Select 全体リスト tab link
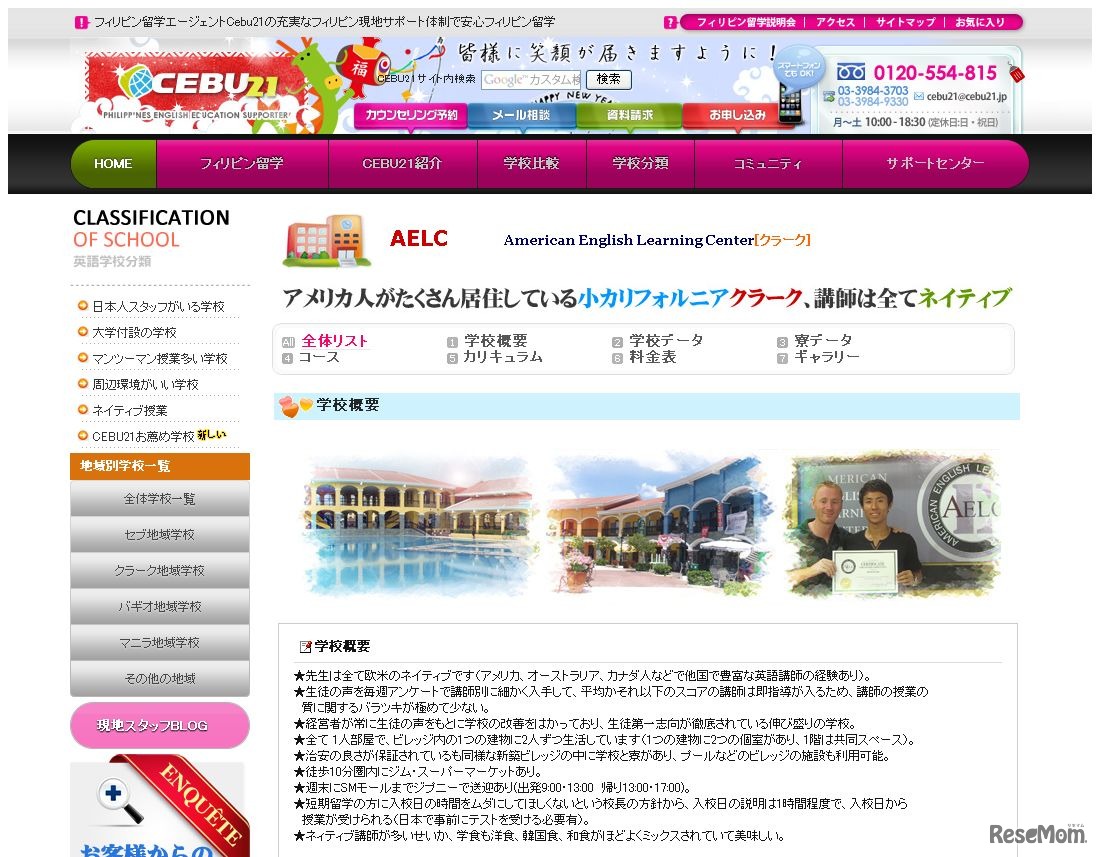This screenshot has height=857, width=1100. click(x=335, y=342)
